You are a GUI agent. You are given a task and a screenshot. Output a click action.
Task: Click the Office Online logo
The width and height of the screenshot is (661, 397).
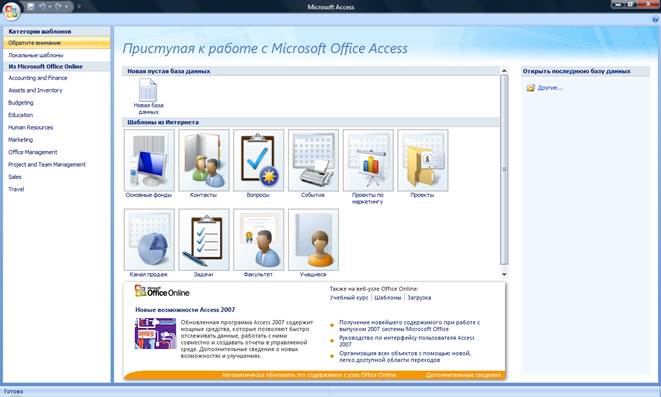click(x=162, y=291)
